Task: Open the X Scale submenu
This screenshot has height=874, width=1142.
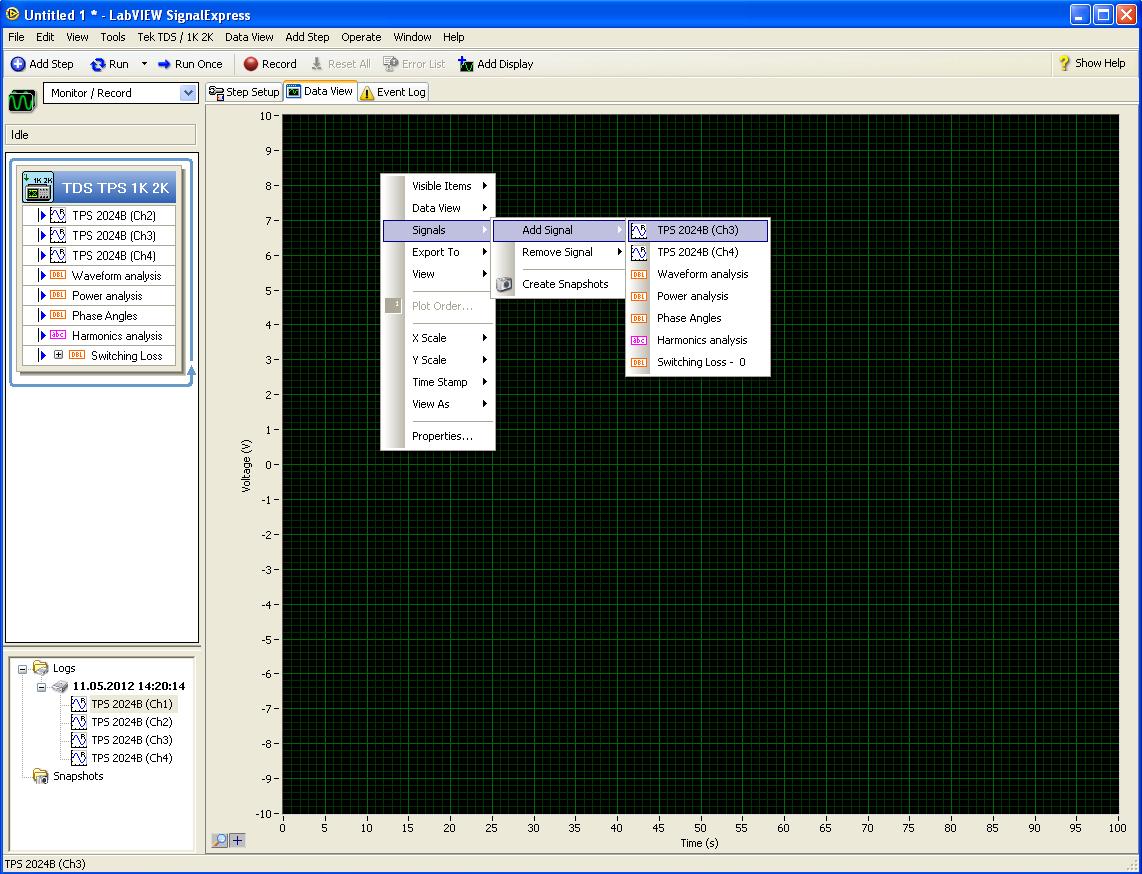Action: (438, 338)
